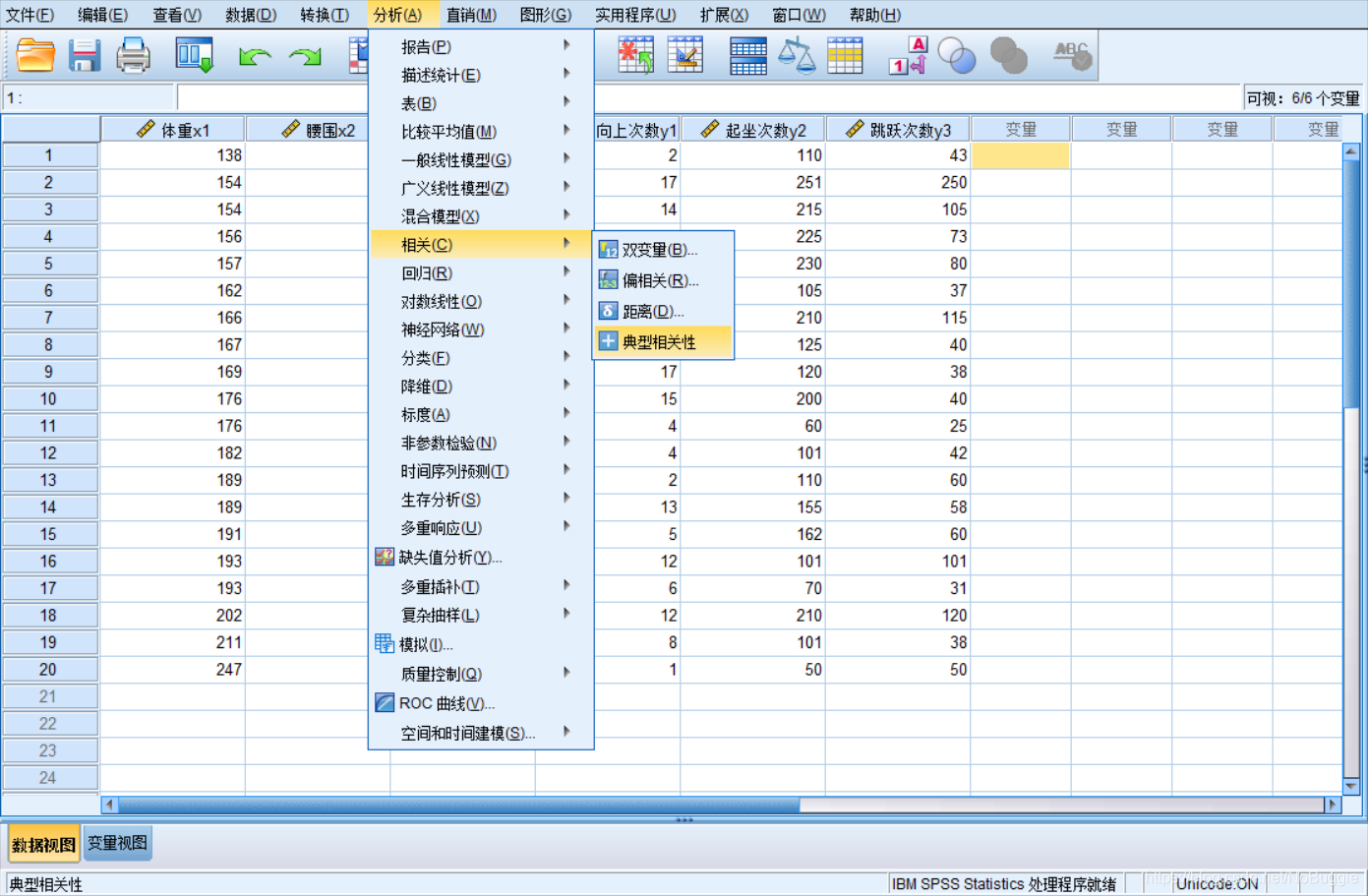Select the 起坐次数y2 column header
Screen dimensions: 1368x896
pyautogui.click(x=753, y=130)
